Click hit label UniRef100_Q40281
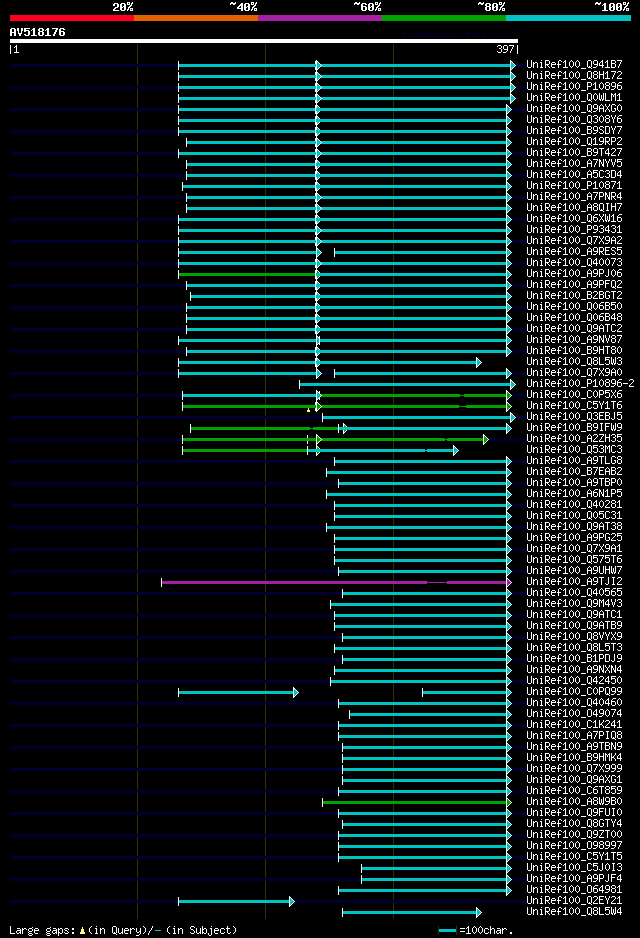Screen dimensions: 640x938 [x=574, y=504]
